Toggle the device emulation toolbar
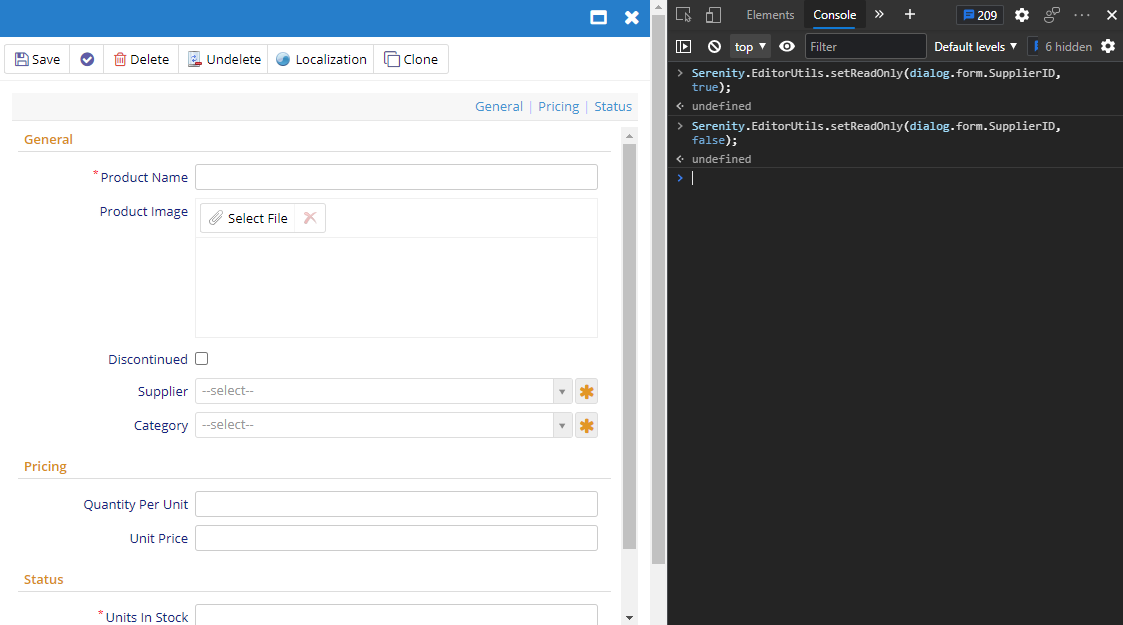Viewport: 1123px width, 625px height. tap(711, 15)
